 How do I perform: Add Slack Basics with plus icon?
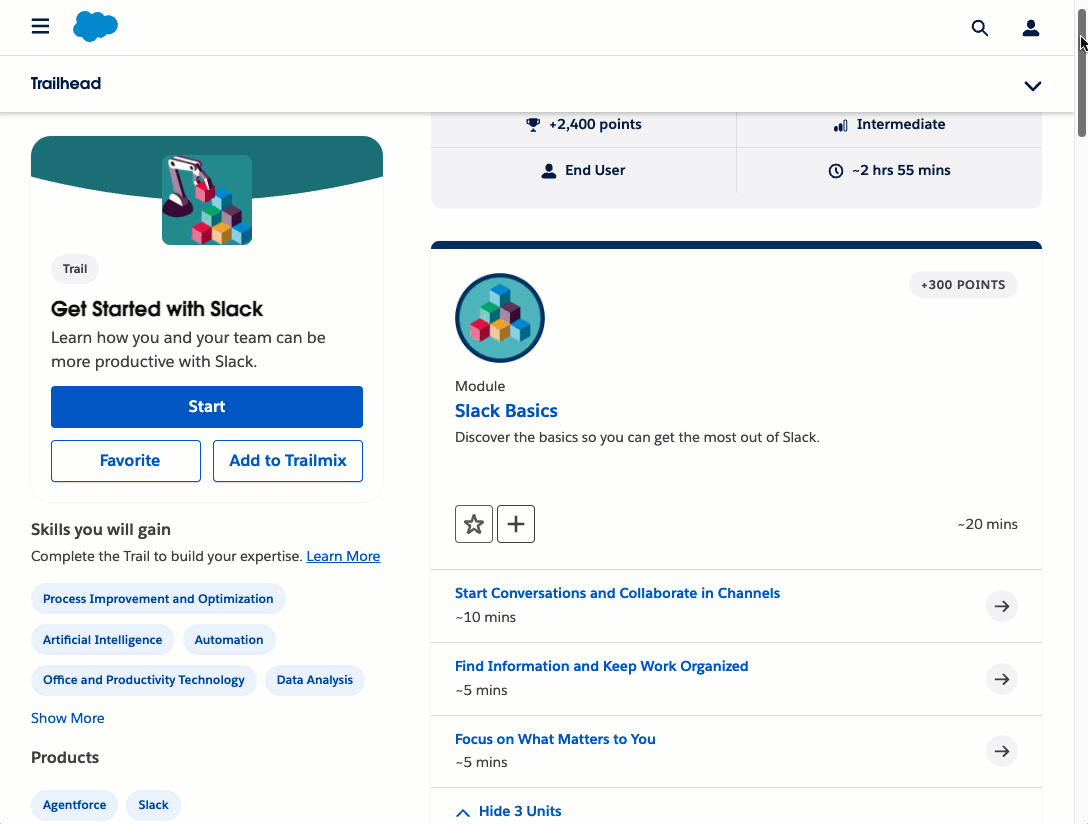(516, 524)
